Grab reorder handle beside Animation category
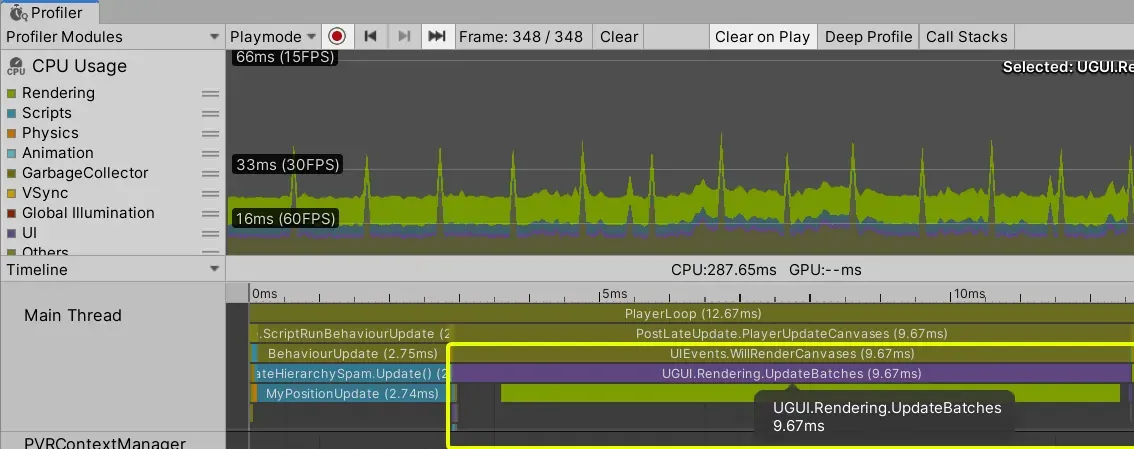Image resolution: width=1134 pixels, height=449 pixels. click(210, 153)
